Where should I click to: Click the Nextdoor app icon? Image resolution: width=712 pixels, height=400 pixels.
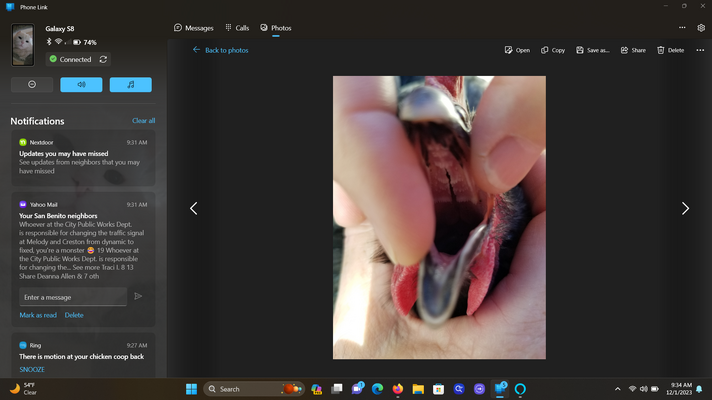[23, 142]
